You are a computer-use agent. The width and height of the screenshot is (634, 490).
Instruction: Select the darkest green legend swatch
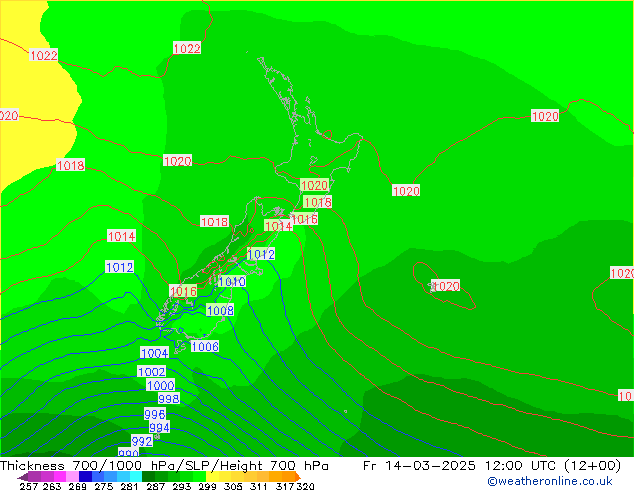148,477
